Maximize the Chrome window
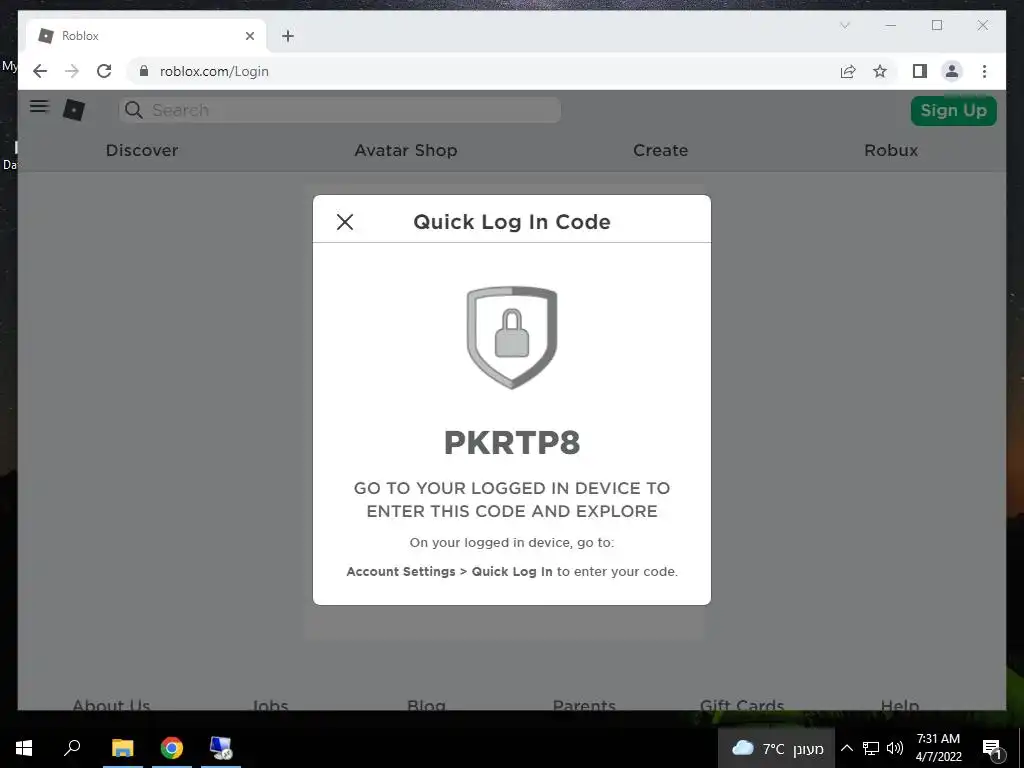1024x768 pixels. (x=936, y=25)
